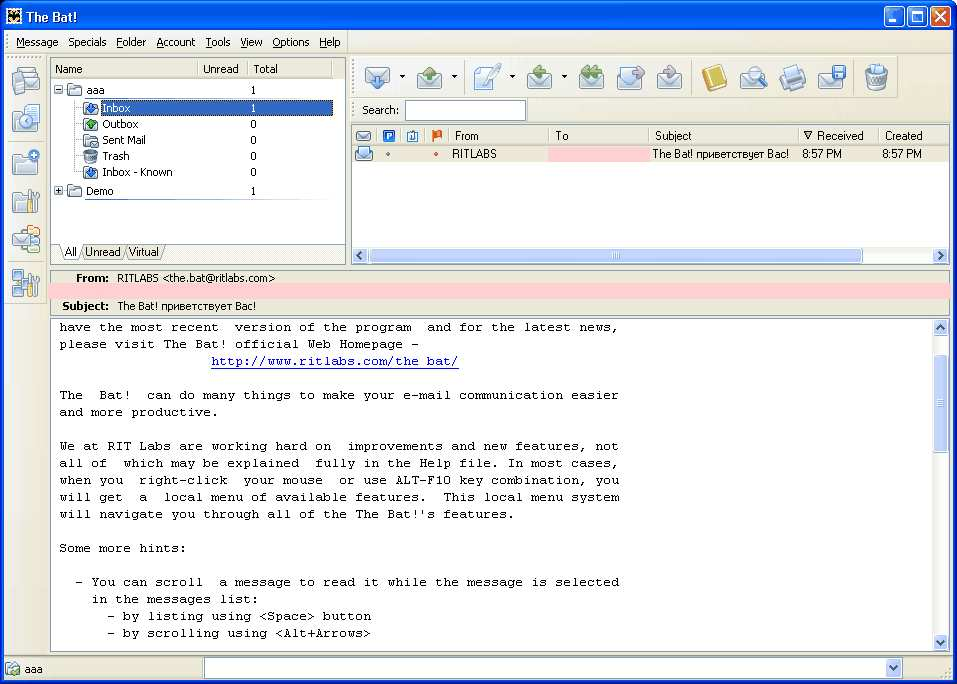
Task: Toggle the parked dot on RITLABS message
Action: coord(388,154)
